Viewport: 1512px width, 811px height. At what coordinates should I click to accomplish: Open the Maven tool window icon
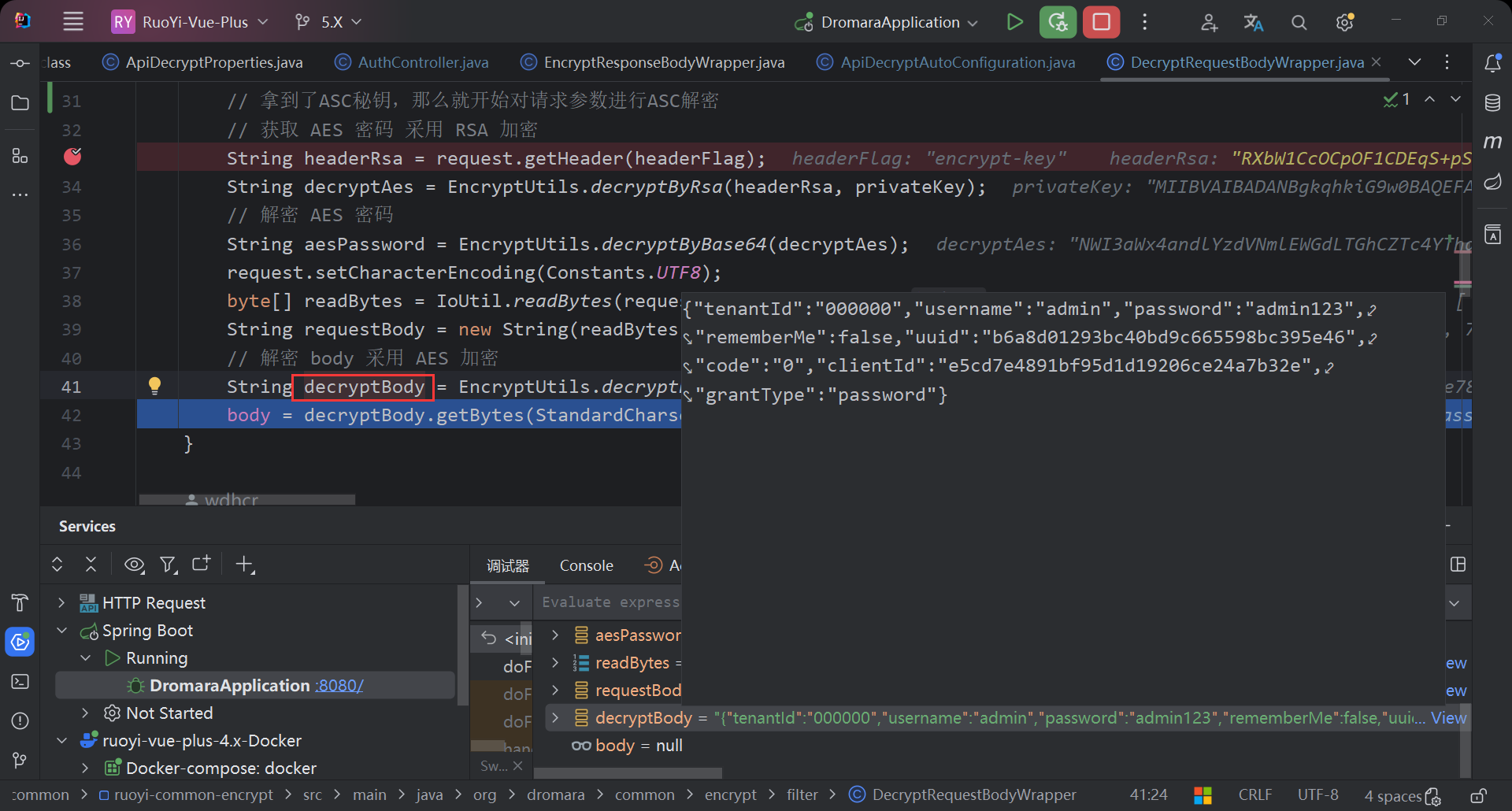point(1492,143)
